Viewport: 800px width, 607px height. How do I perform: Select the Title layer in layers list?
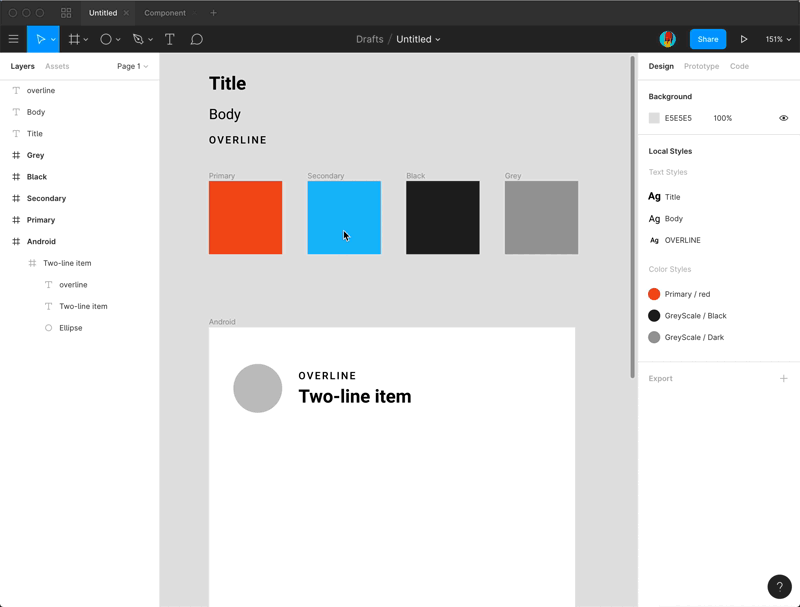coord(35,134)
